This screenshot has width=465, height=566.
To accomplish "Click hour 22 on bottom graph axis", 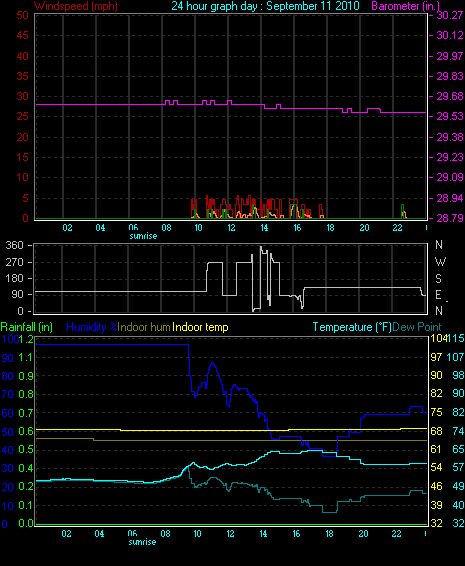I will pos(396,534).
